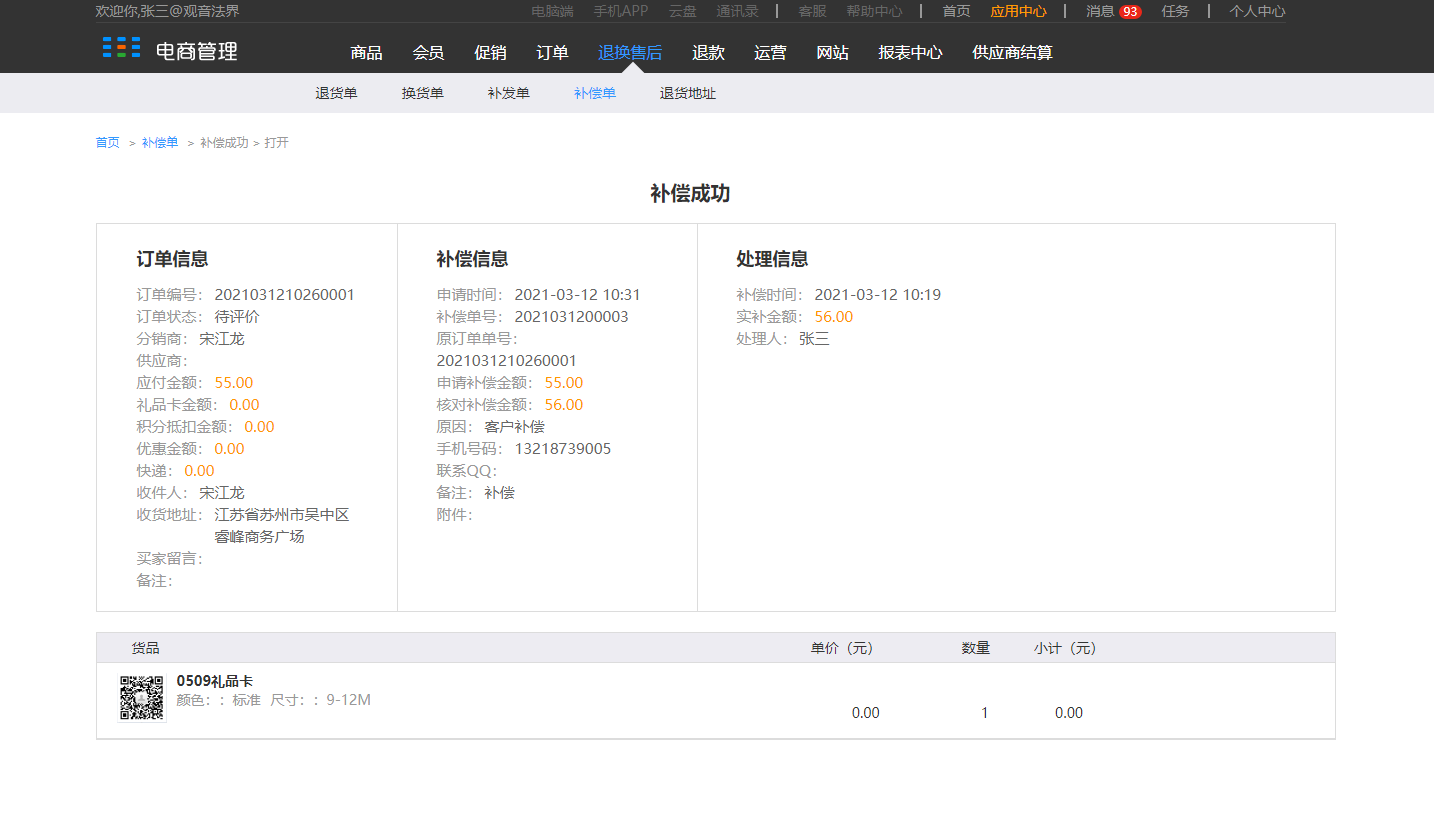This screenshot has width=1434, height=818.
Task: Click the 补偿成功 page heading
Action: click(x=690, y=194)
